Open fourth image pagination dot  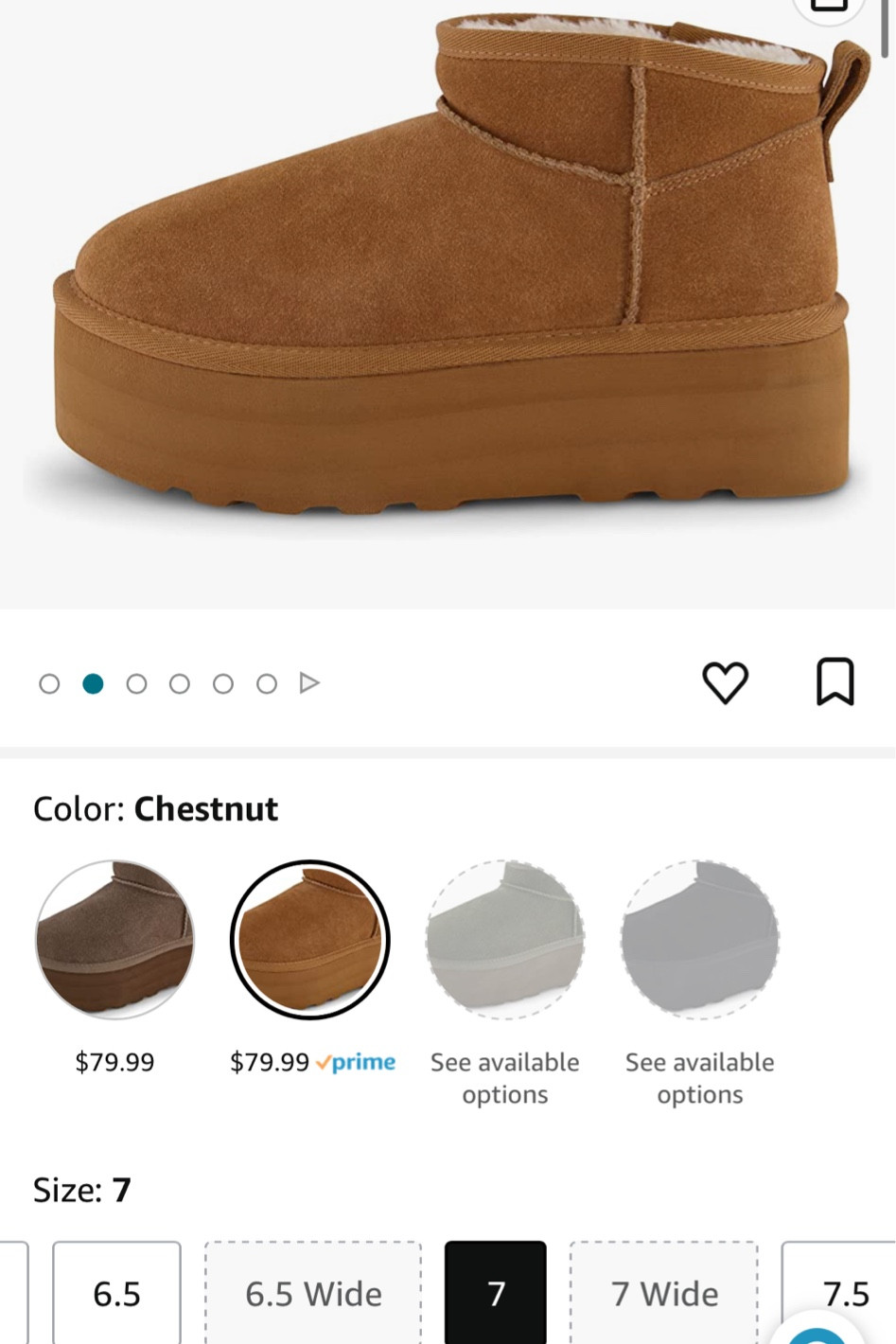pyautogui.click(x=180, y=683)
